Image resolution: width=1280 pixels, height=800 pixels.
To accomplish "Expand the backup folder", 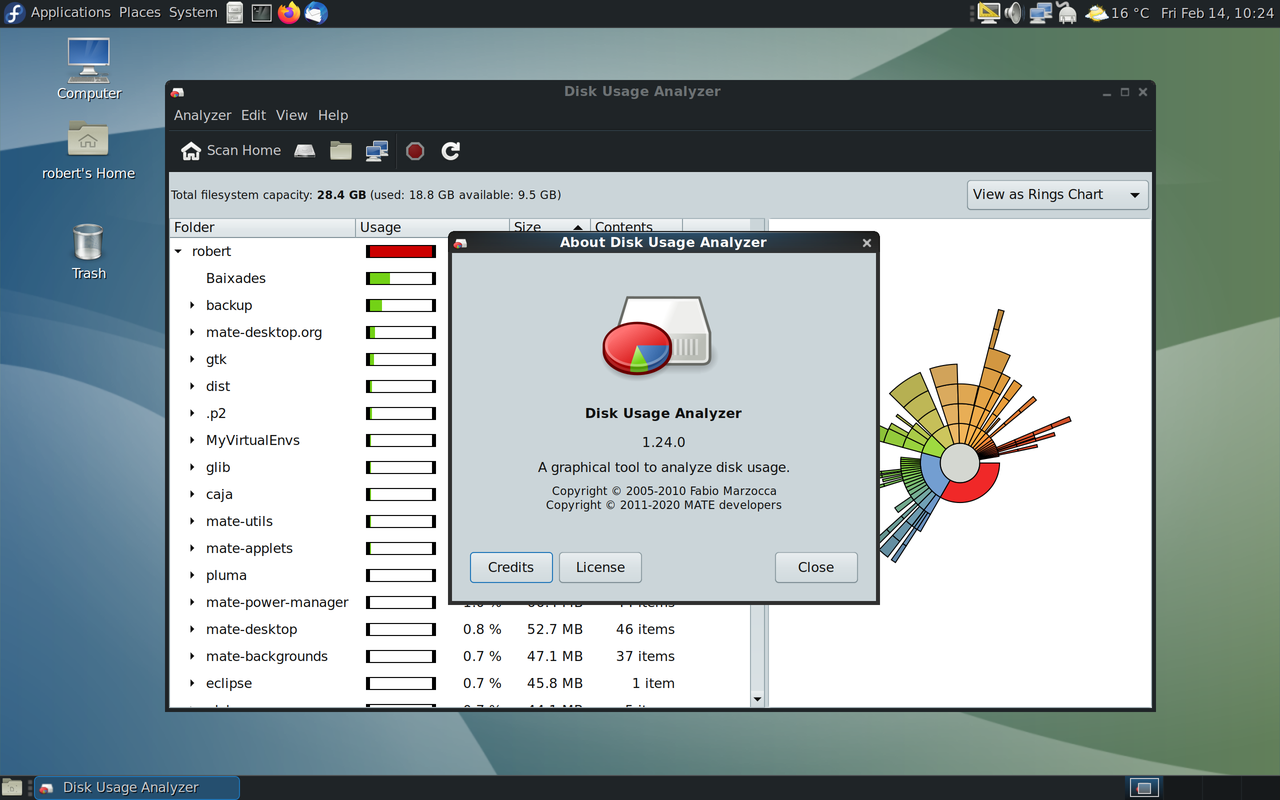I will tap(193, 306).
